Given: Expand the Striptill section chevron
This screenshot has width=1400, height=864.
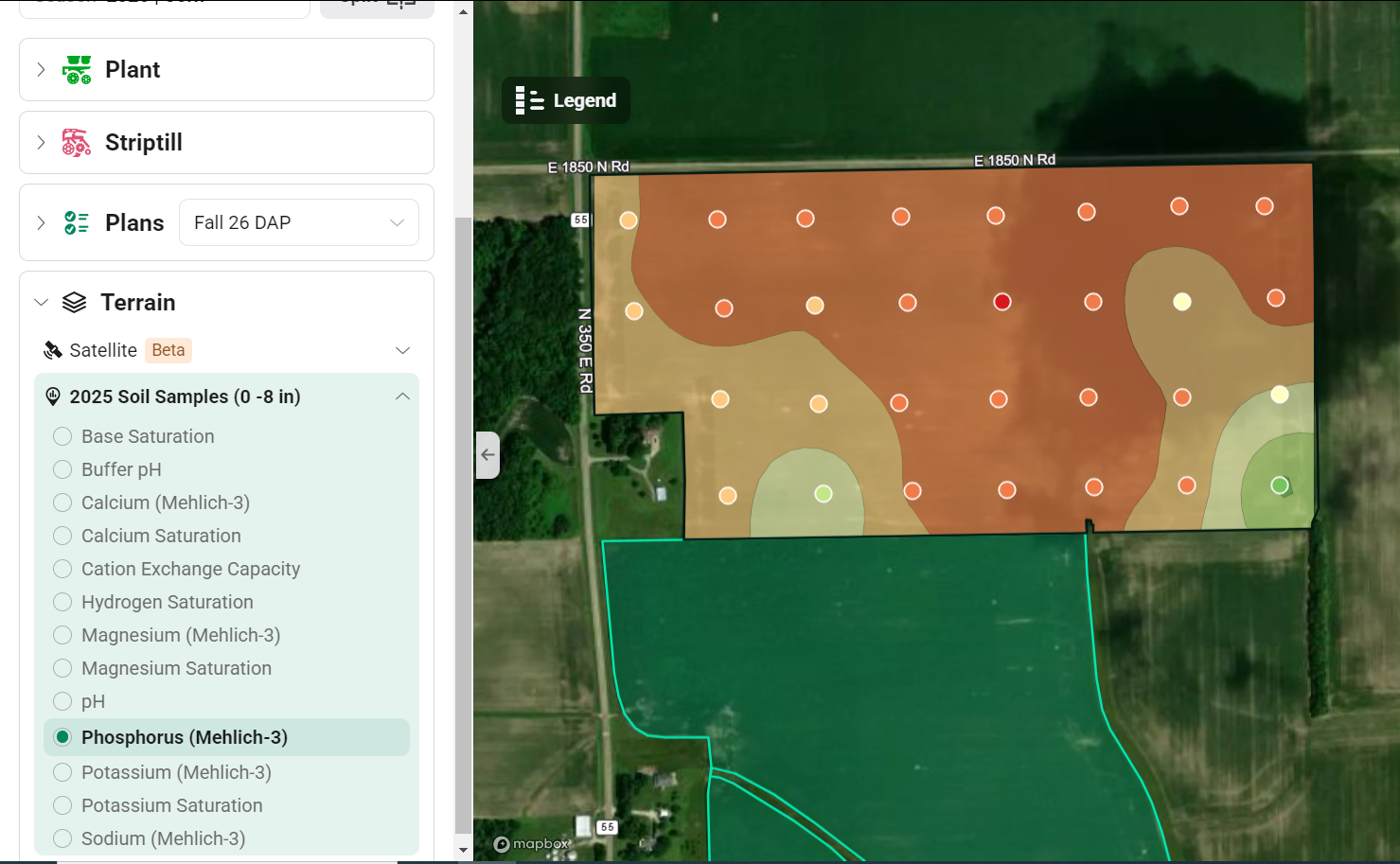Looking at the screenshot, I should pyautogui.click(x=41, y=142).
